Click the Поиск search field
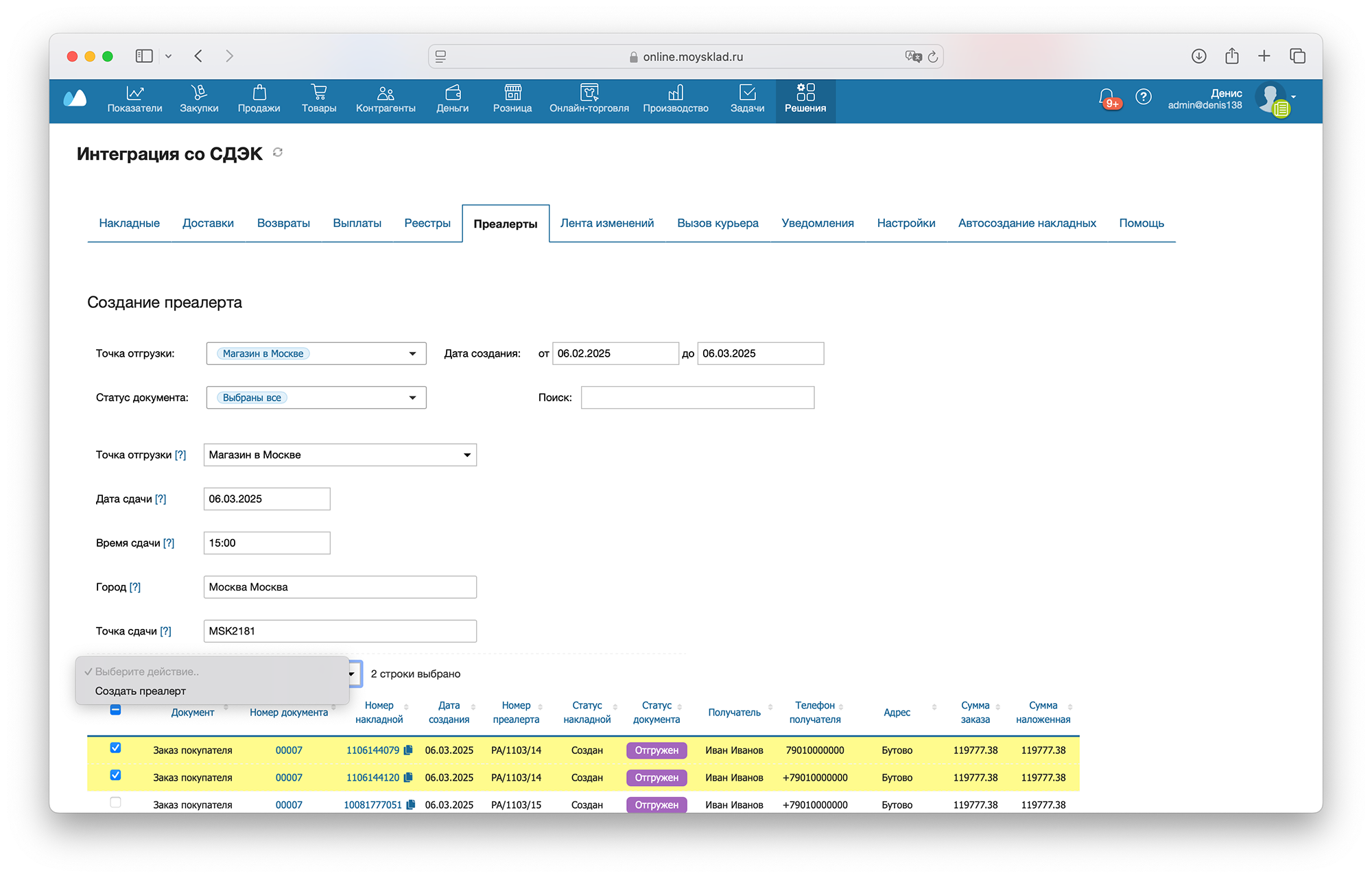 point(697,398)
